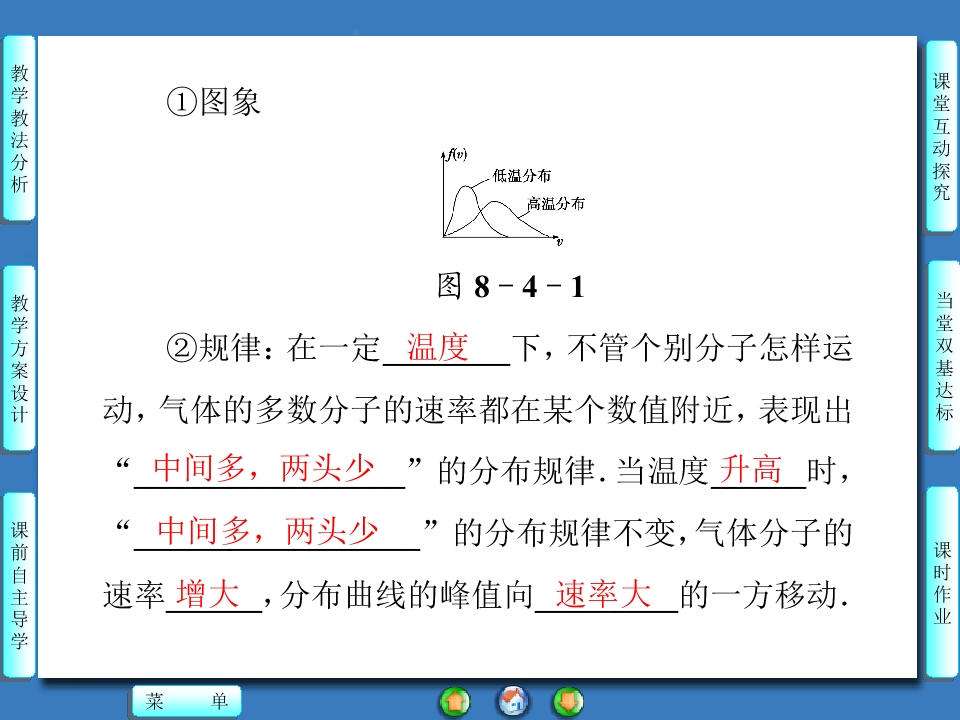
Task: Click the red 温度 answer blank
Action: (x=438, y=348)
